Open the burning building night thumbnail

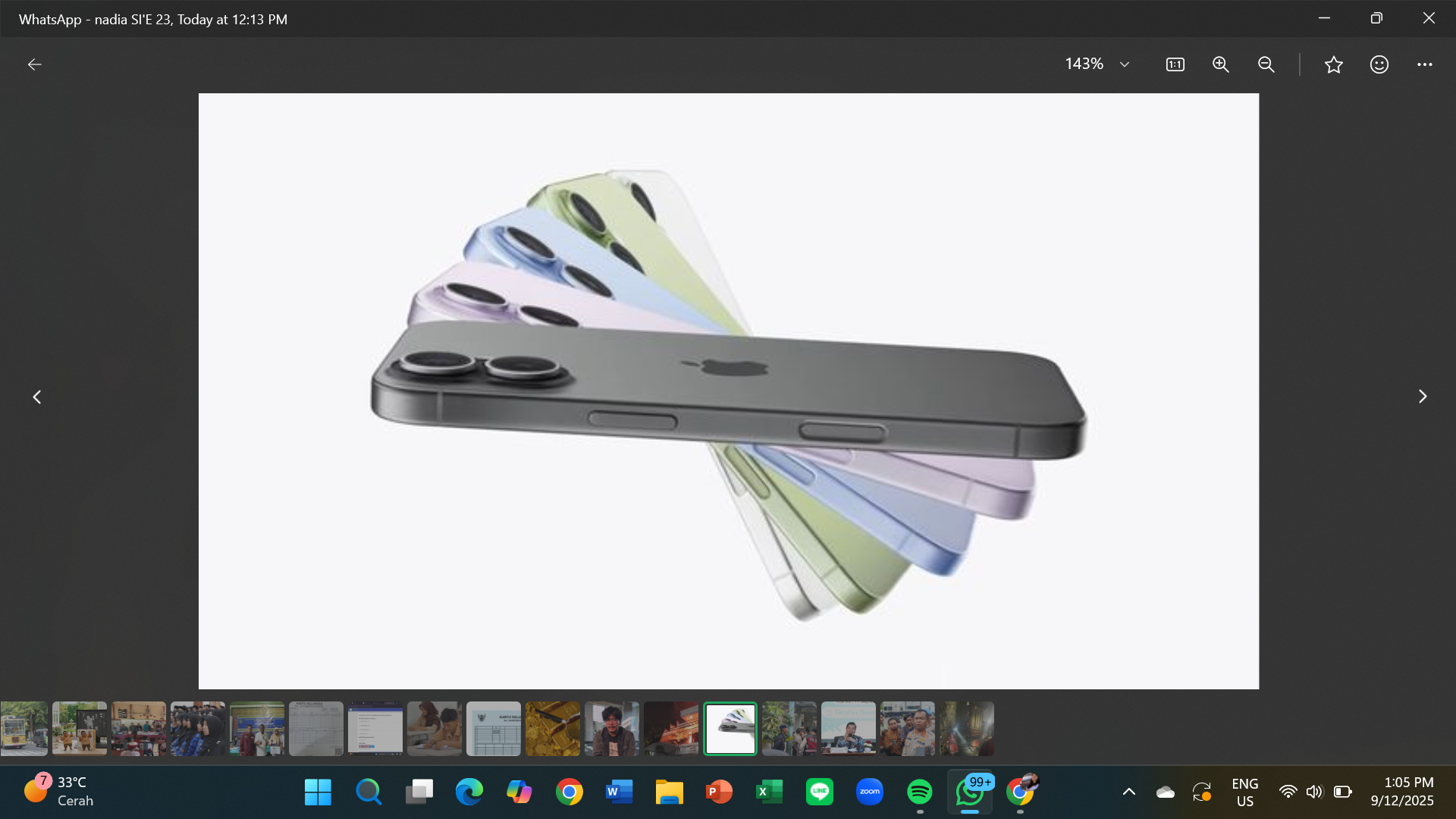tap(671, 729)
